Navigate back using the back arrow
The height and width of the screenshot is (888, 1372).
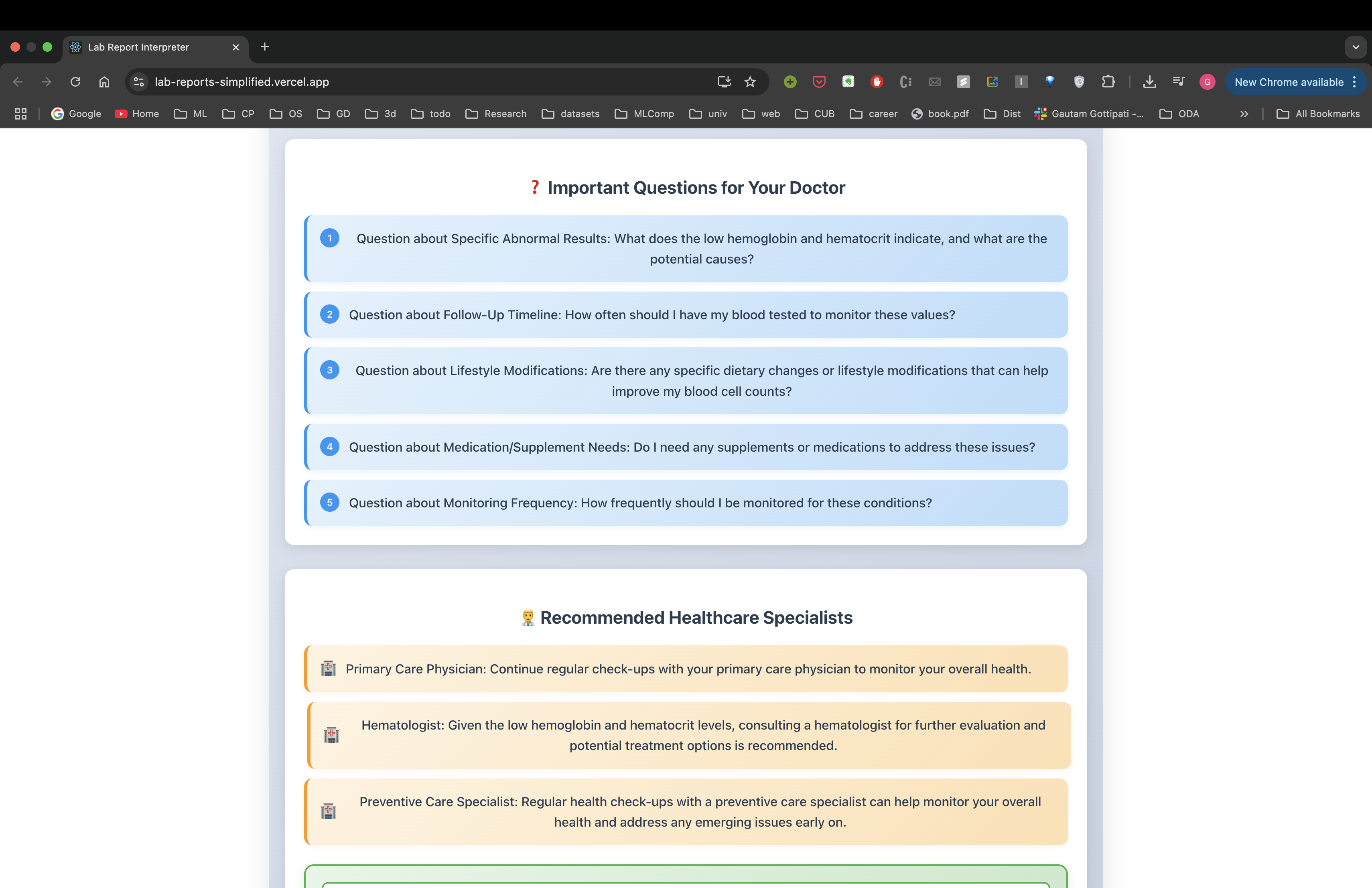[x=17, y=82]
